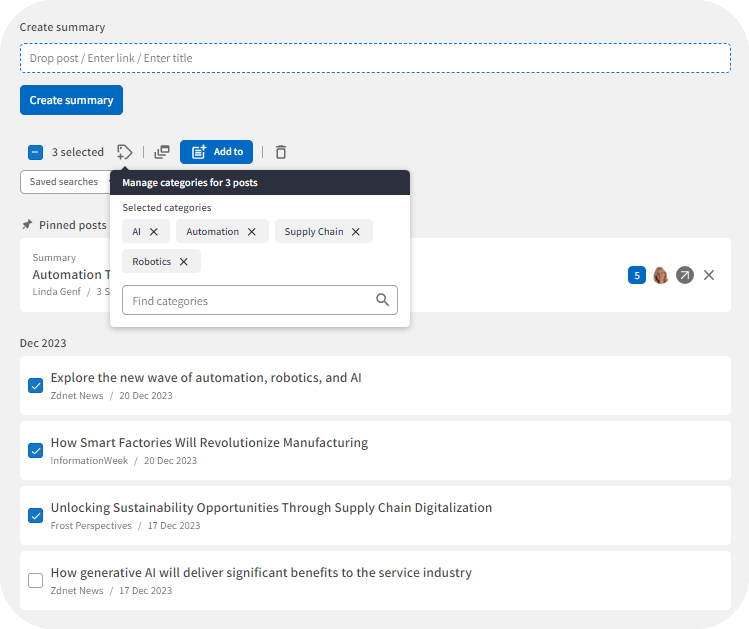Remove the AI category chip
Image resolution: width=749 pixels, height=629 pixels.
point(154,232)
